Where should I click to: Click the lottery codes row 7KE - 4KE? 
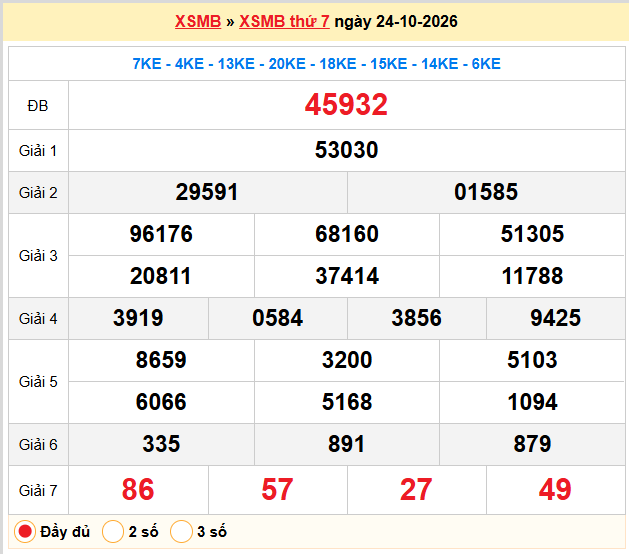(x=317, y=64)
